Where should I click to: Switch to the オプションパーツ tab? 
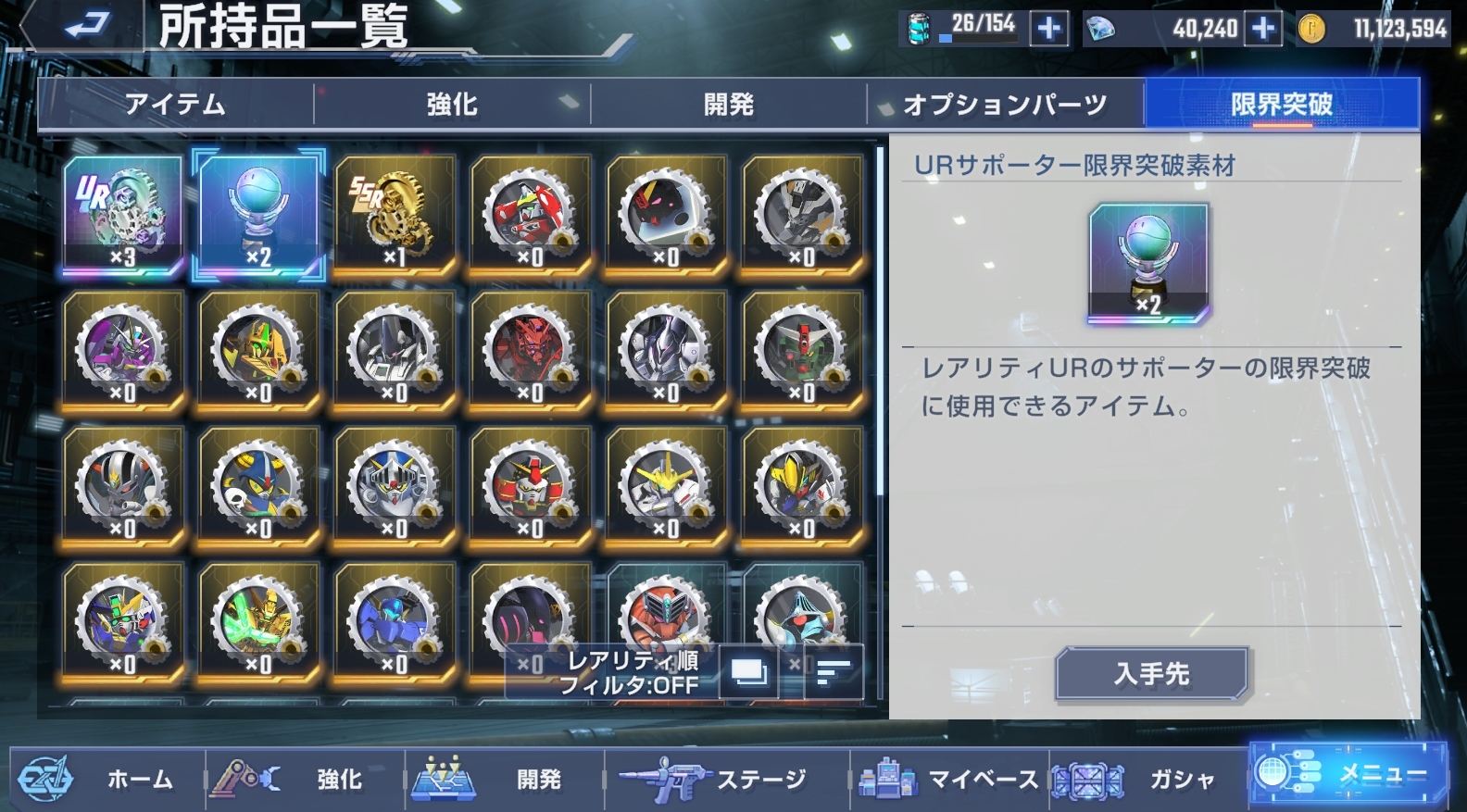(x=1006, y=104)
